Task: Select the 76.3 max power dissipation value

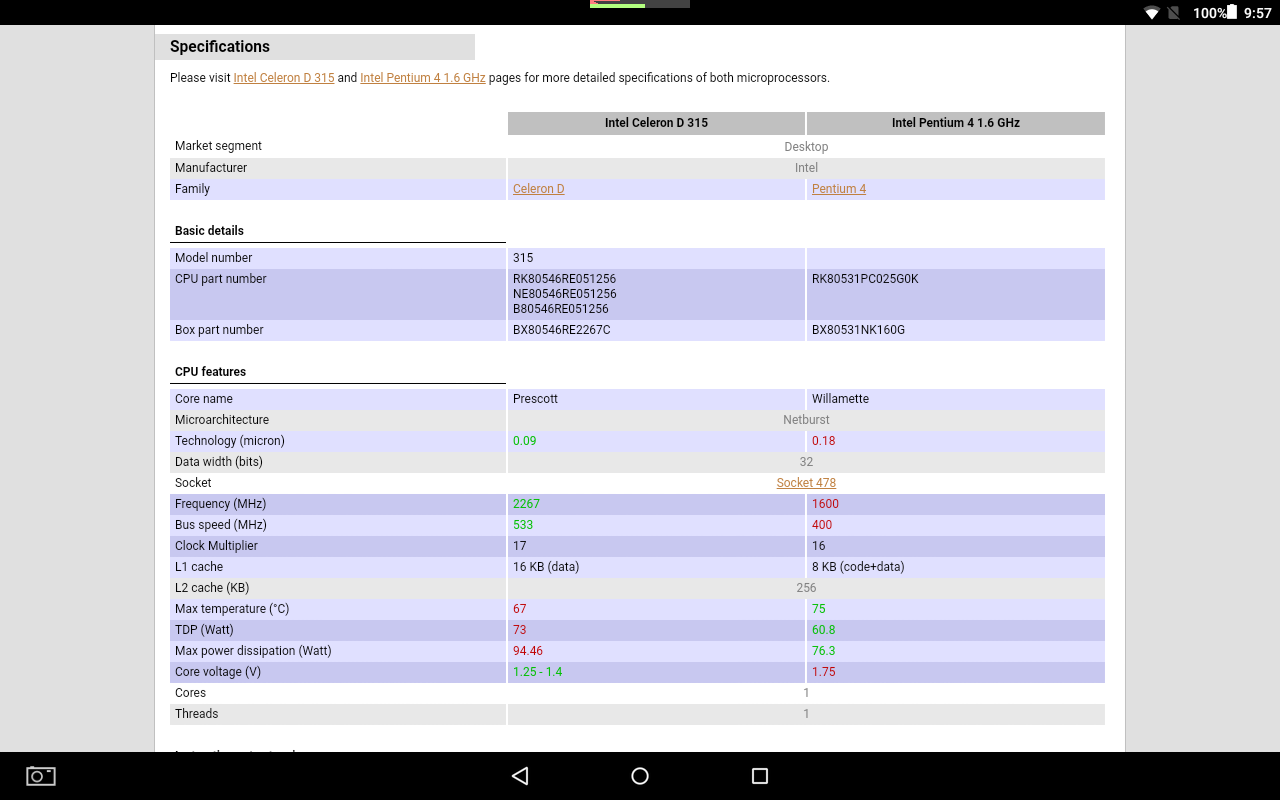Action: coord(824,651)
